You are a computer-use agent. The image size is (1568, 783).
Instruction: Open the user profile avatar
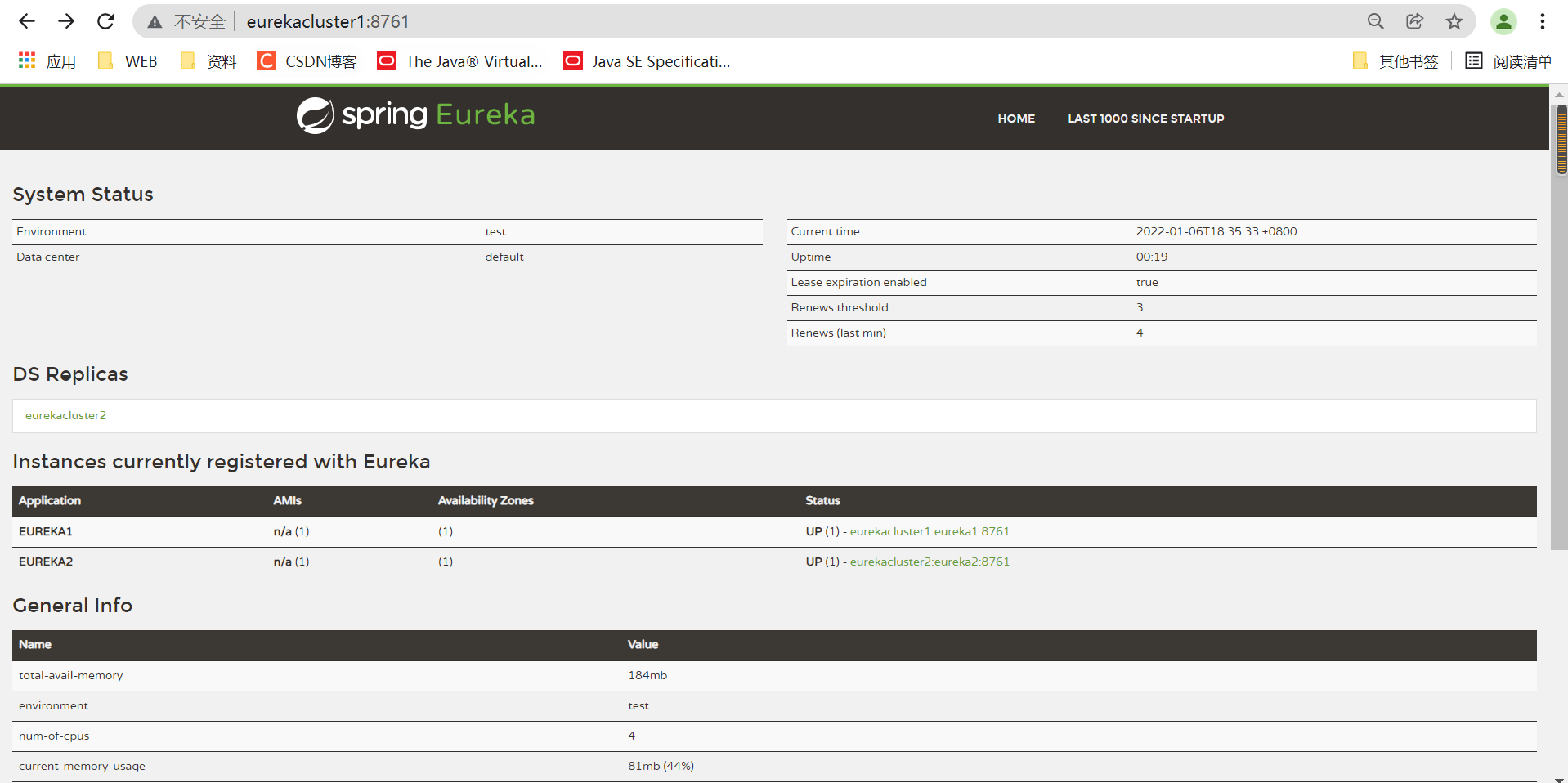pyautogui.click(x=1503, y=21)
